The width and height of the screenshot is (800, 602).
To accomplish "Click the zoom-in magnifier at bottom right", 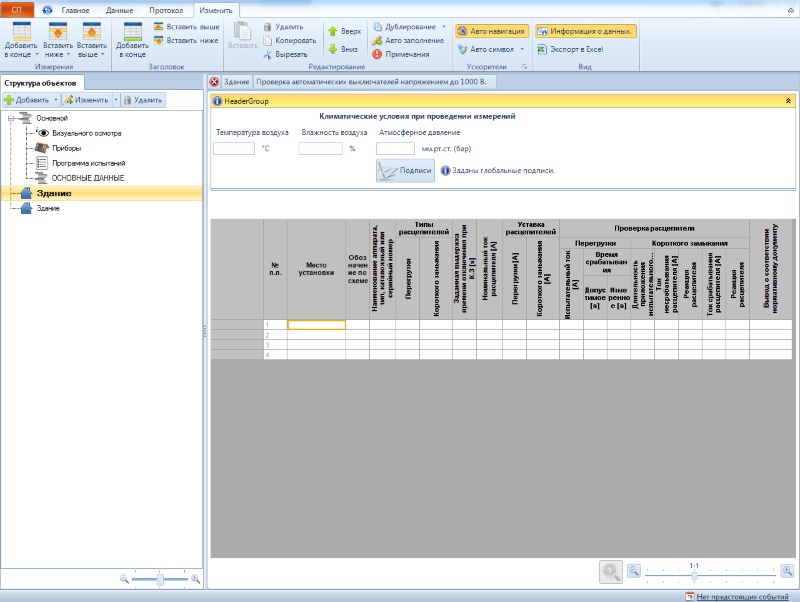I will click(x=787, y=571).
